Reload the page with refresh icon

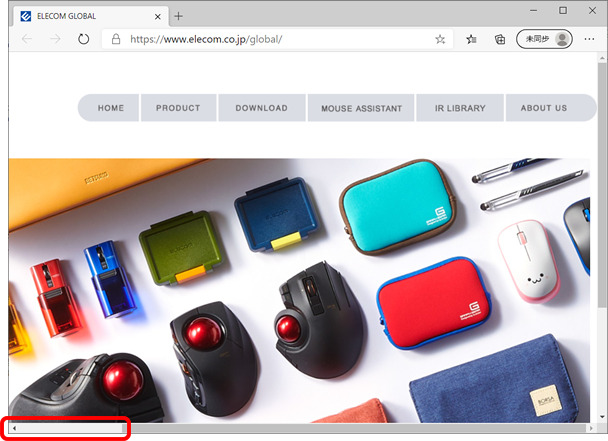tap(83, 39)
